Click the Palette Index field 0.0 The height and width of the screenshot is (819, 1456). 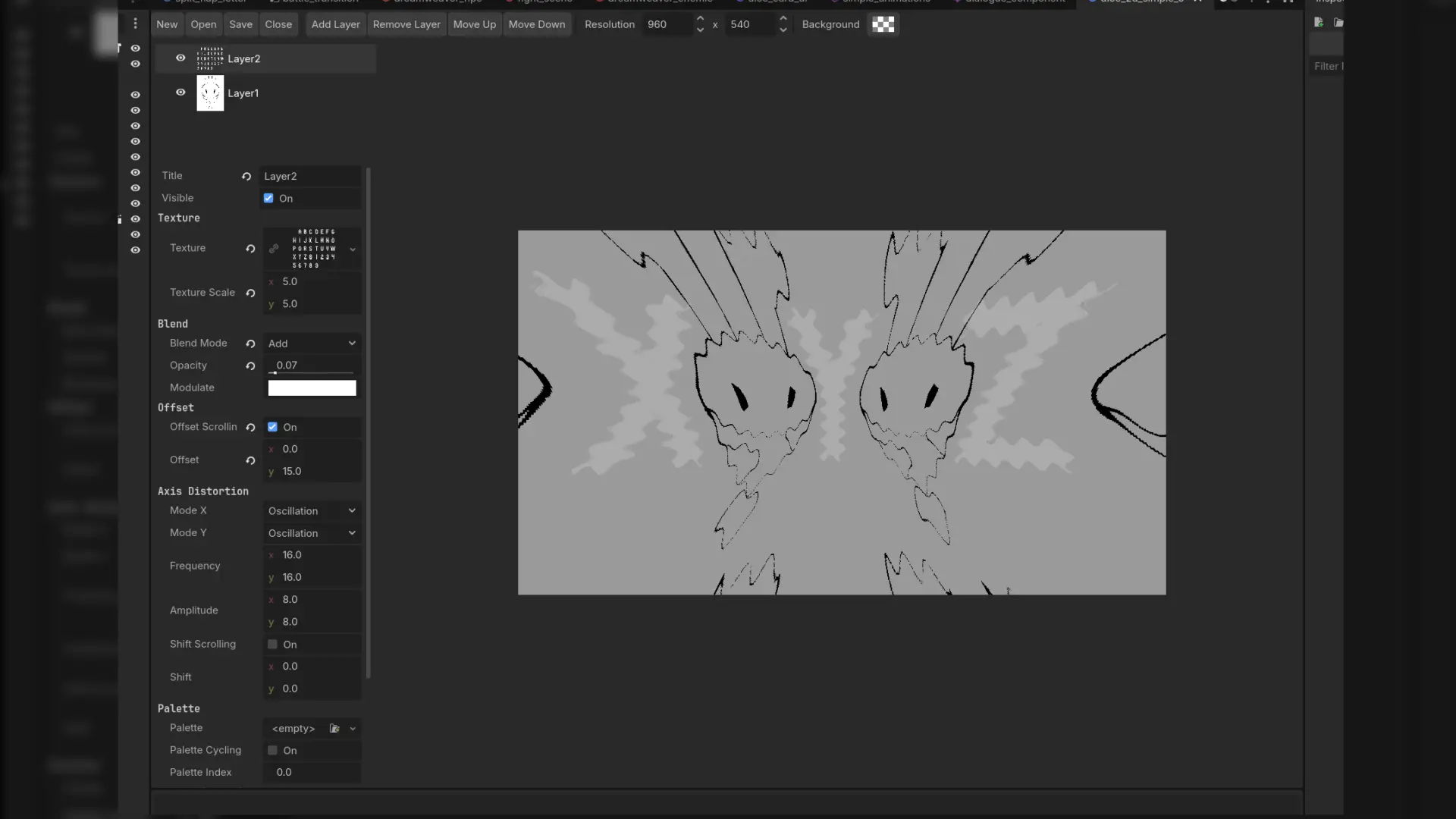[x=312, y=772]
